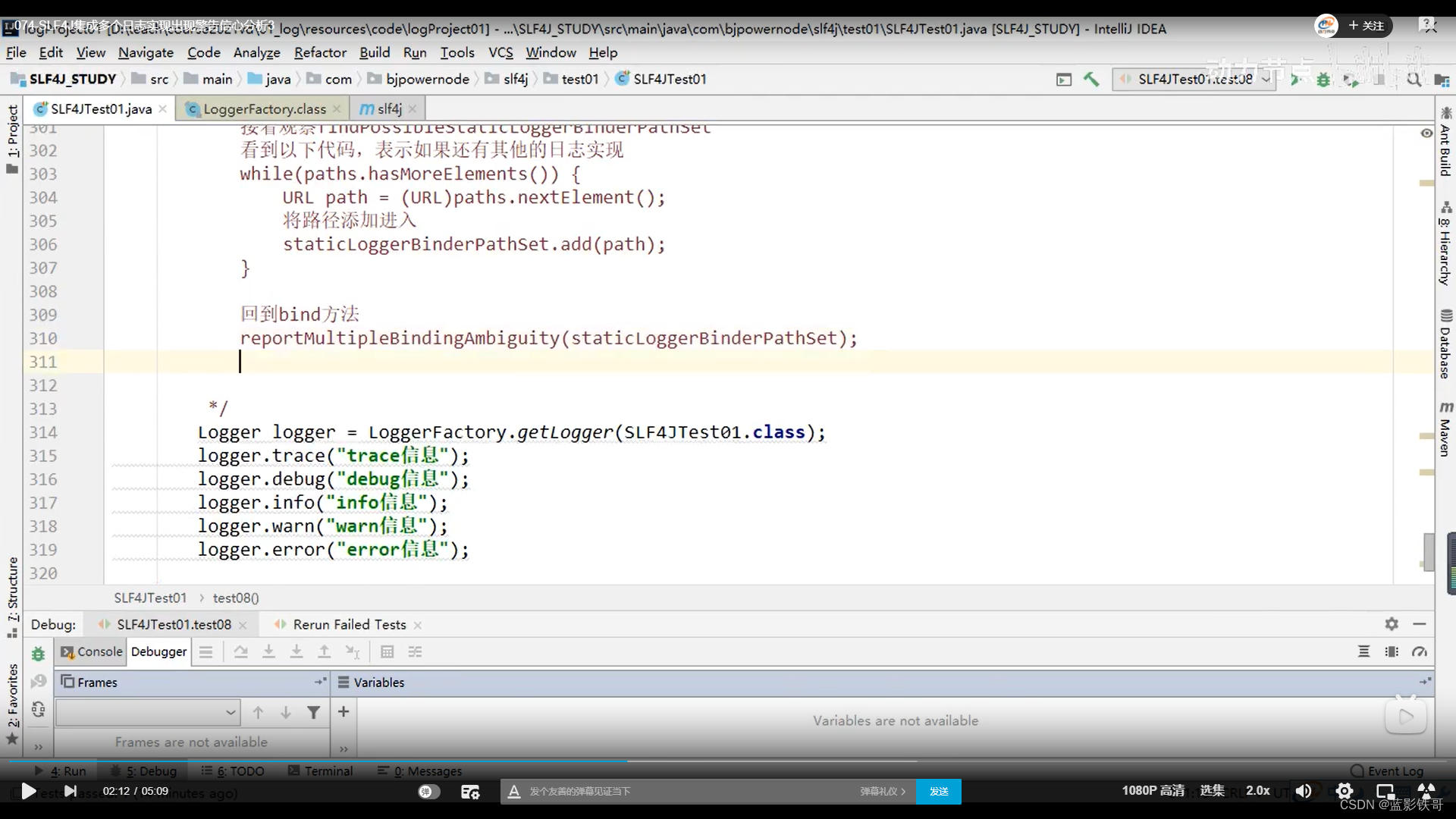Click the inspection eye icon in editor

coord(1426,133)
